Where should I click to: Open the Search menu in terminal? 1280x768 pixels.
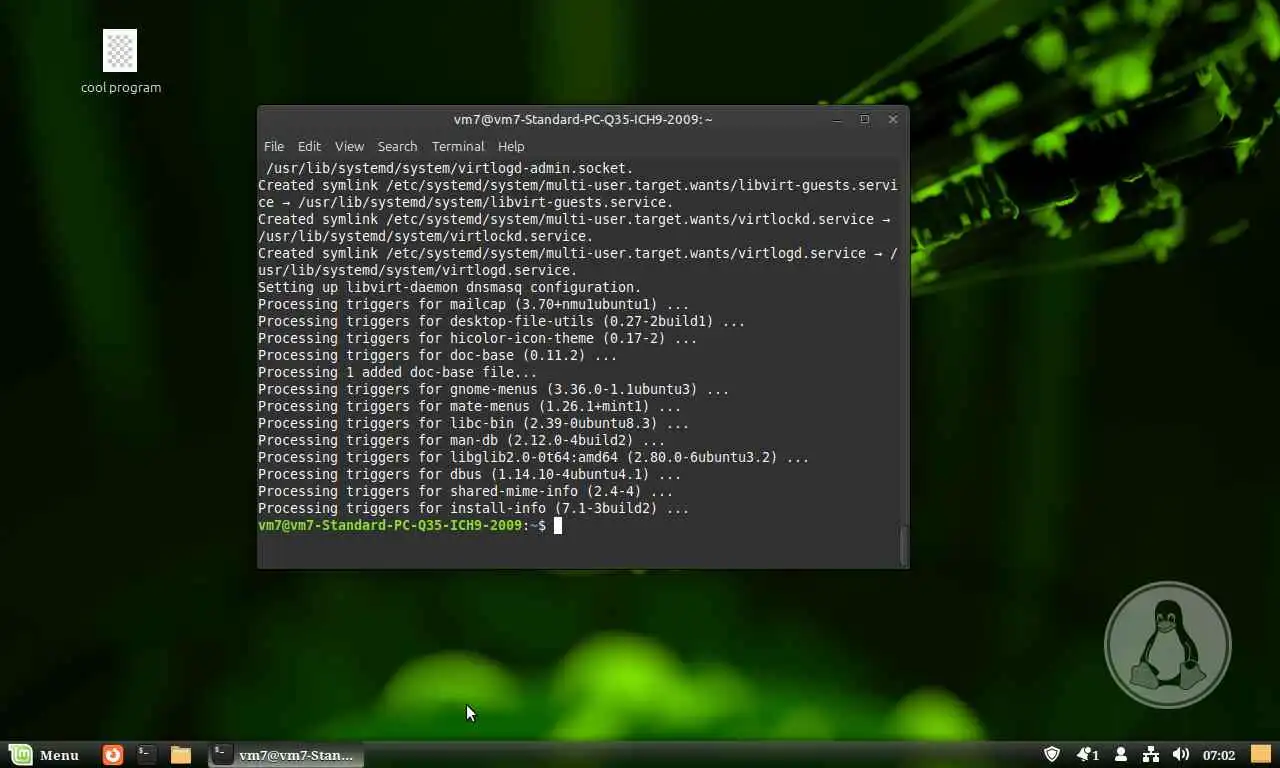click(397, 146)
